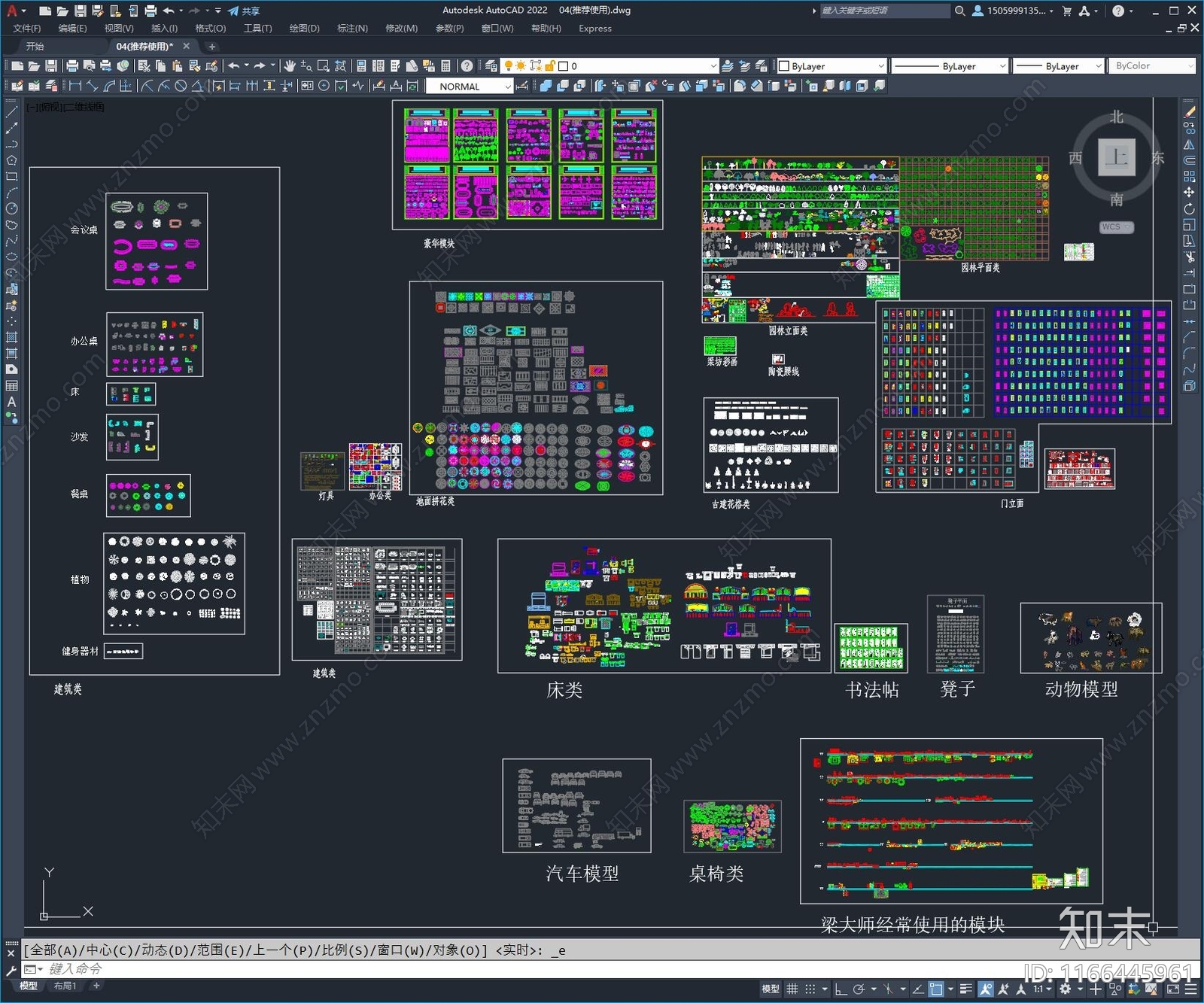Toggle object snap in the status bar
Screen dimensions: 1204x1003
point(936,989)
